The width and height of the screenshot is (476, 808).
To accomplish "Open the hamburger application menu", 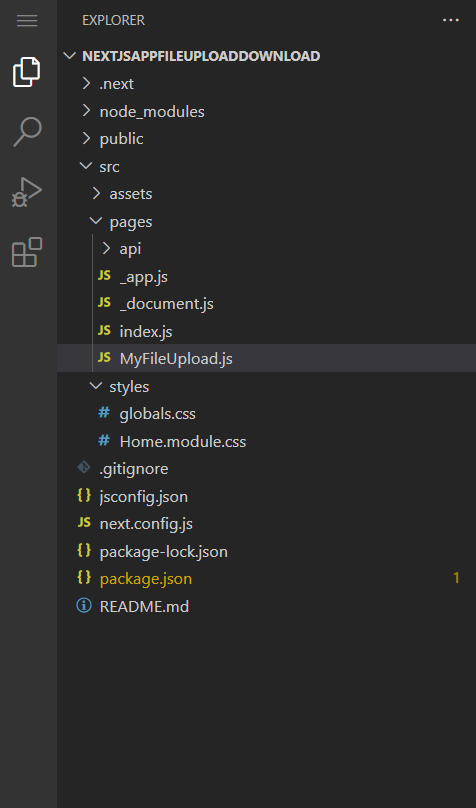I will coord(27,21).
